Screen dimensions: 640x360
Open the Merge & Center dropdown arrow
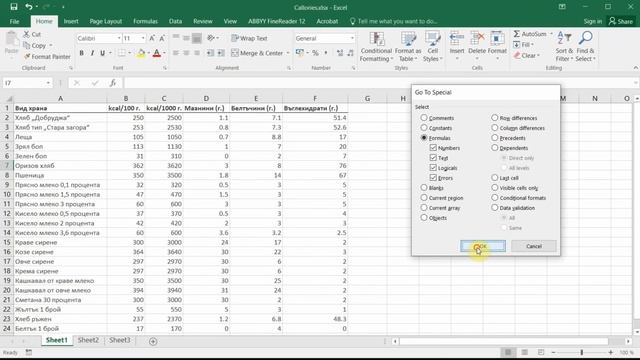[288, 53]
